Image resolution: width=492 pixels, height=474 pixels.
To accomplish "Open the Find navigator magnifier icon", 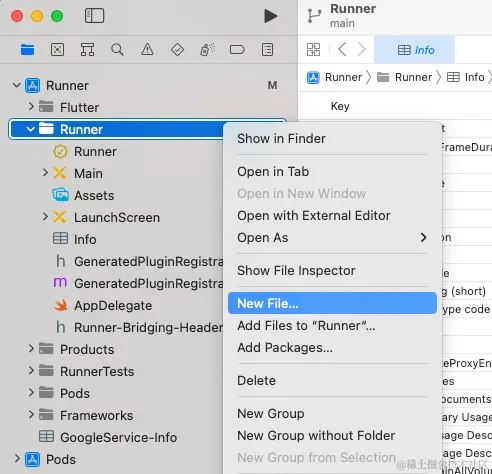I will [x=117, y=50].
